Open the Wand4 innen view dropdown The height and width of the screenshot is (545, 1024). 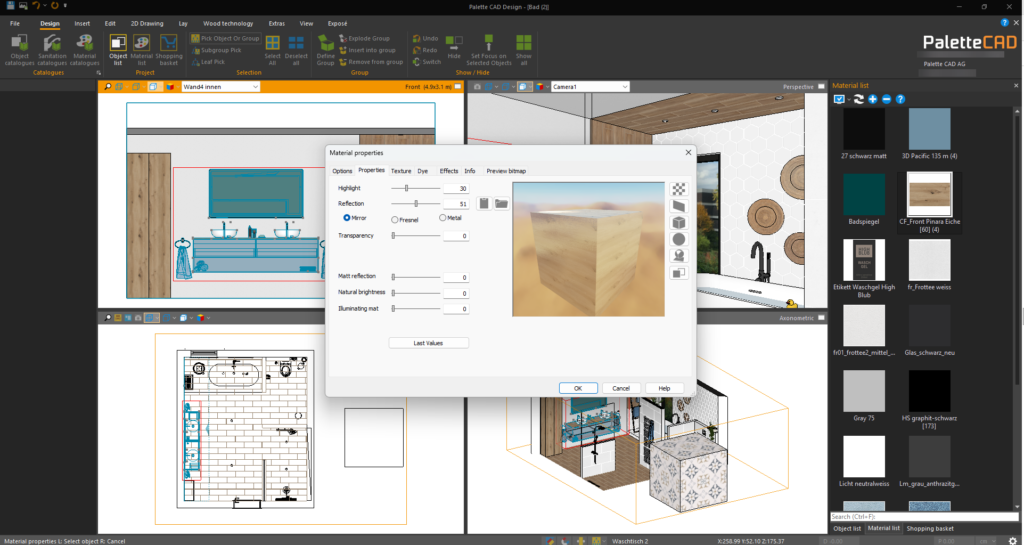click(255, 87)
